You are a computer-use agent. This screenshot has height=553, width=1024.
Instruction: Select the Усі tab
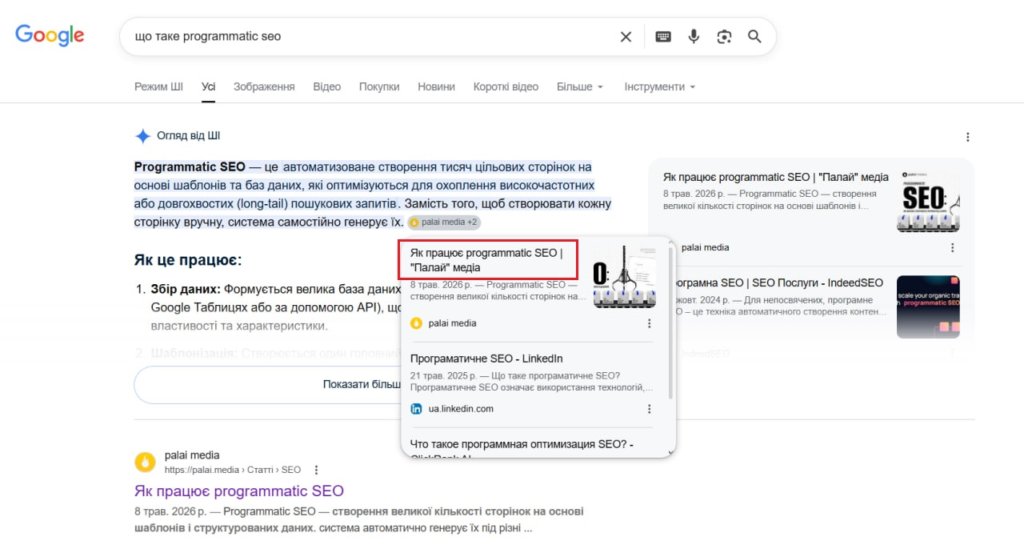coord(208,87)
